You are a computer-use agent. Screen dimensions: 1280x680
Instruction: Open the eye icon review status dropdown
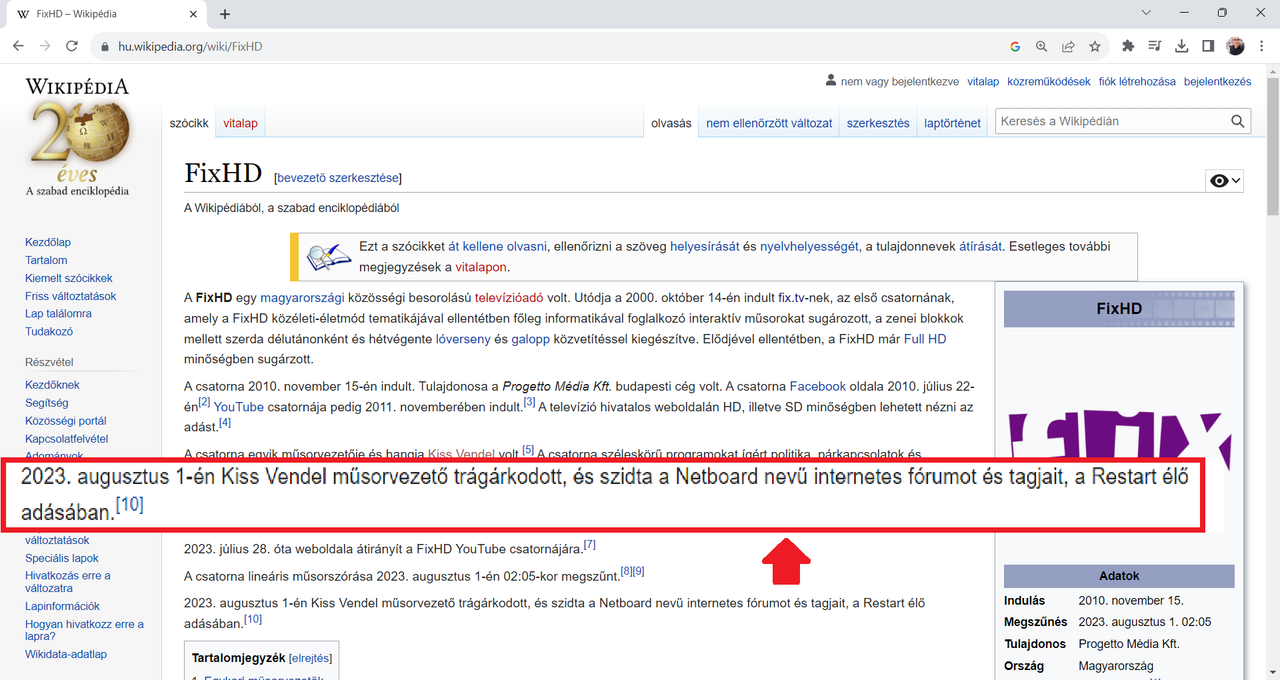click(x=1225, y=181)
